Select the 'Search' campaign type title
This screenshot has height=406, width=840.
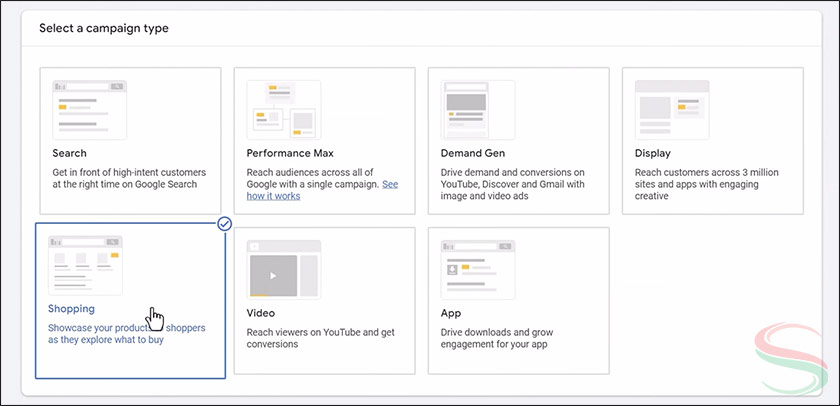70,154
